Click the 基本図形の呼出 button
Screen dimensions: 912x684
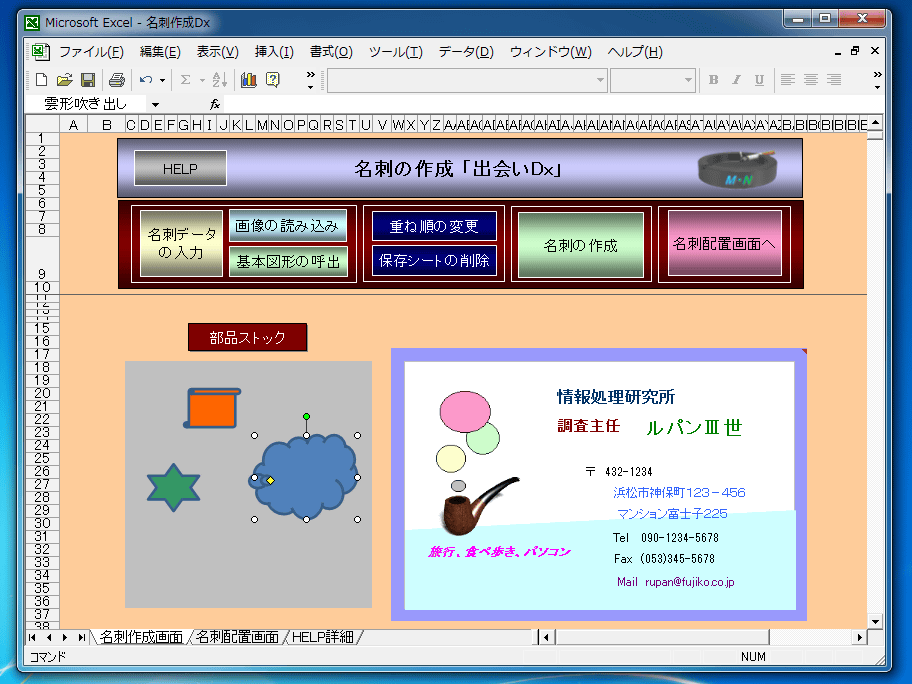tap(288, 262)
